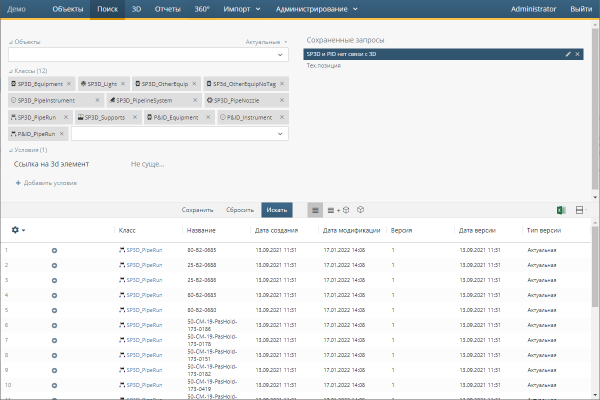
Task: Collapse the Условия section
Action: pyautogui.click(x=11, y=150)
